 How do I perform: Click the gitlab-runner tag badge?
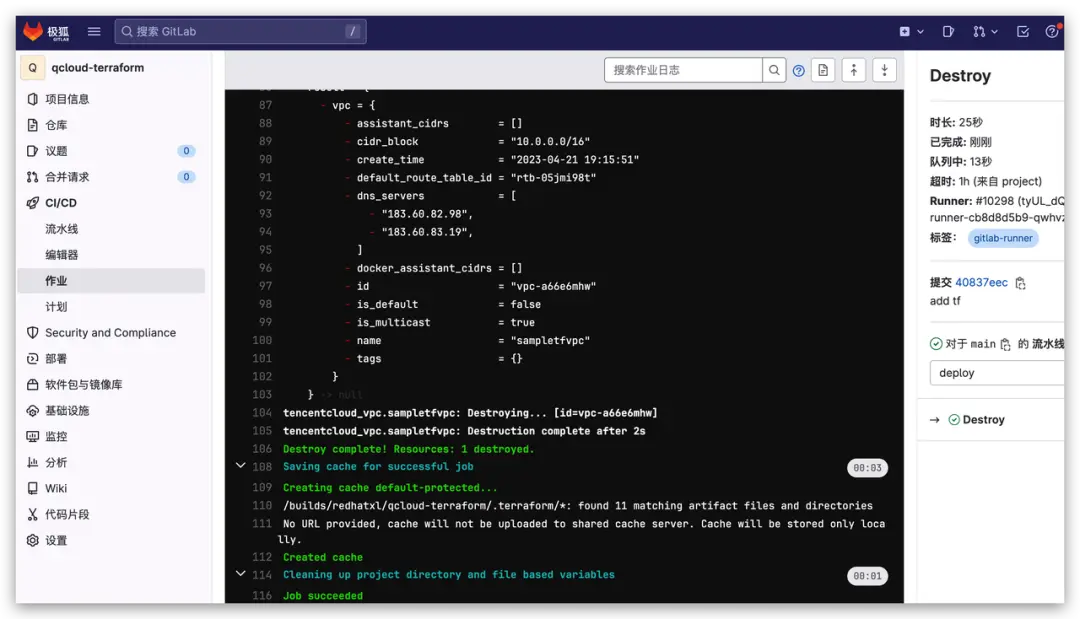coord(1004,239)
